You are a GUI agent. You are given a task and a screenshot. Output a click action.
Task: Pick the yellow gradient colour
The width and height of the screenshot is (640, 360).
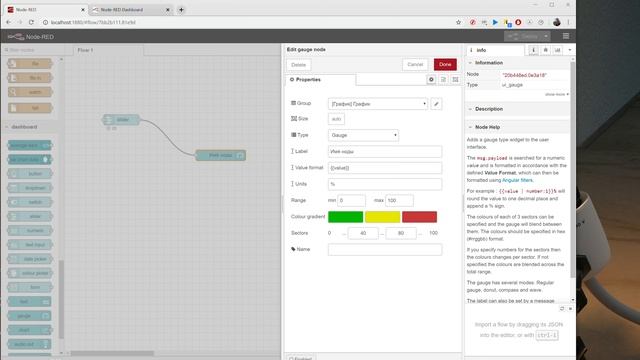tap(382, 217)
